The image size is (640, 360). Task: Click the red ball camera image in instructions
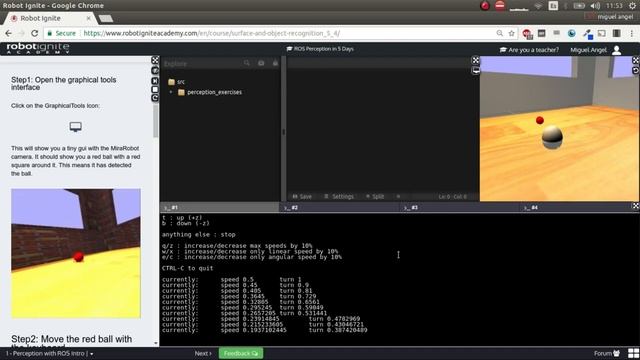[76, 253]
